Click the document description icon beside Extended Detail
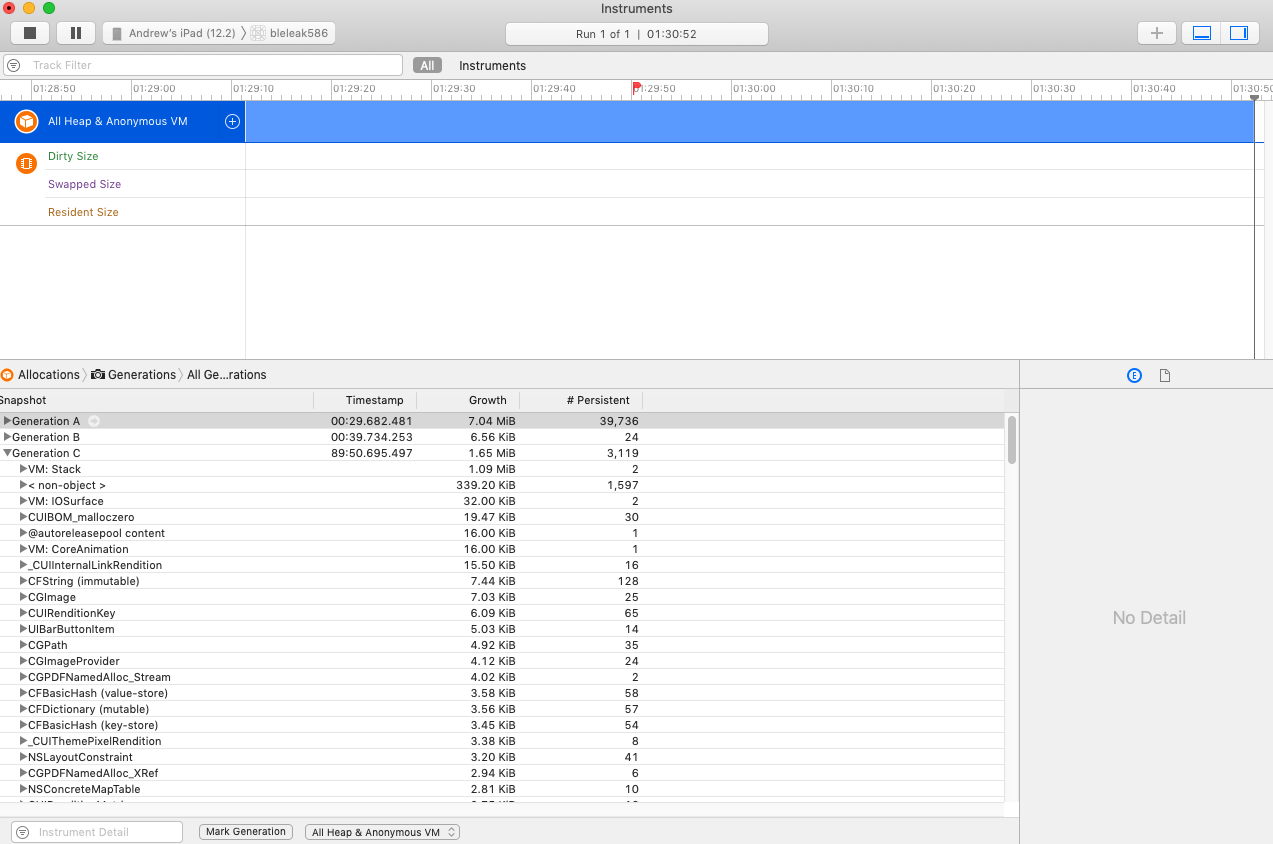This screenshot has width=1273, height=844. 1164,375
